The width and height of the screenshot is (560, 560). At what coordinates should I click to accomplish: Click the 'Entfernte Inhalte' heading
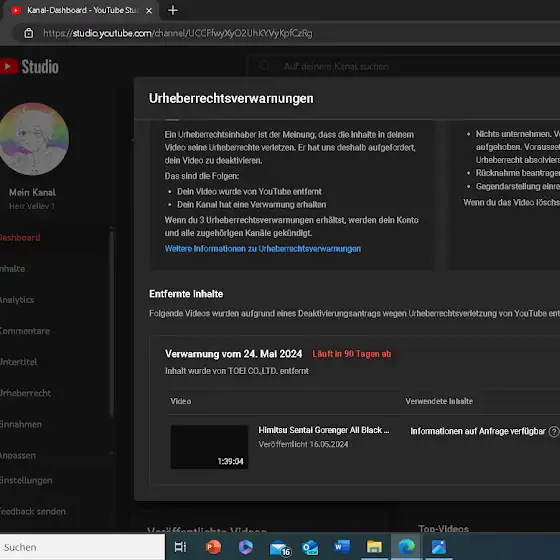(186, 294)
